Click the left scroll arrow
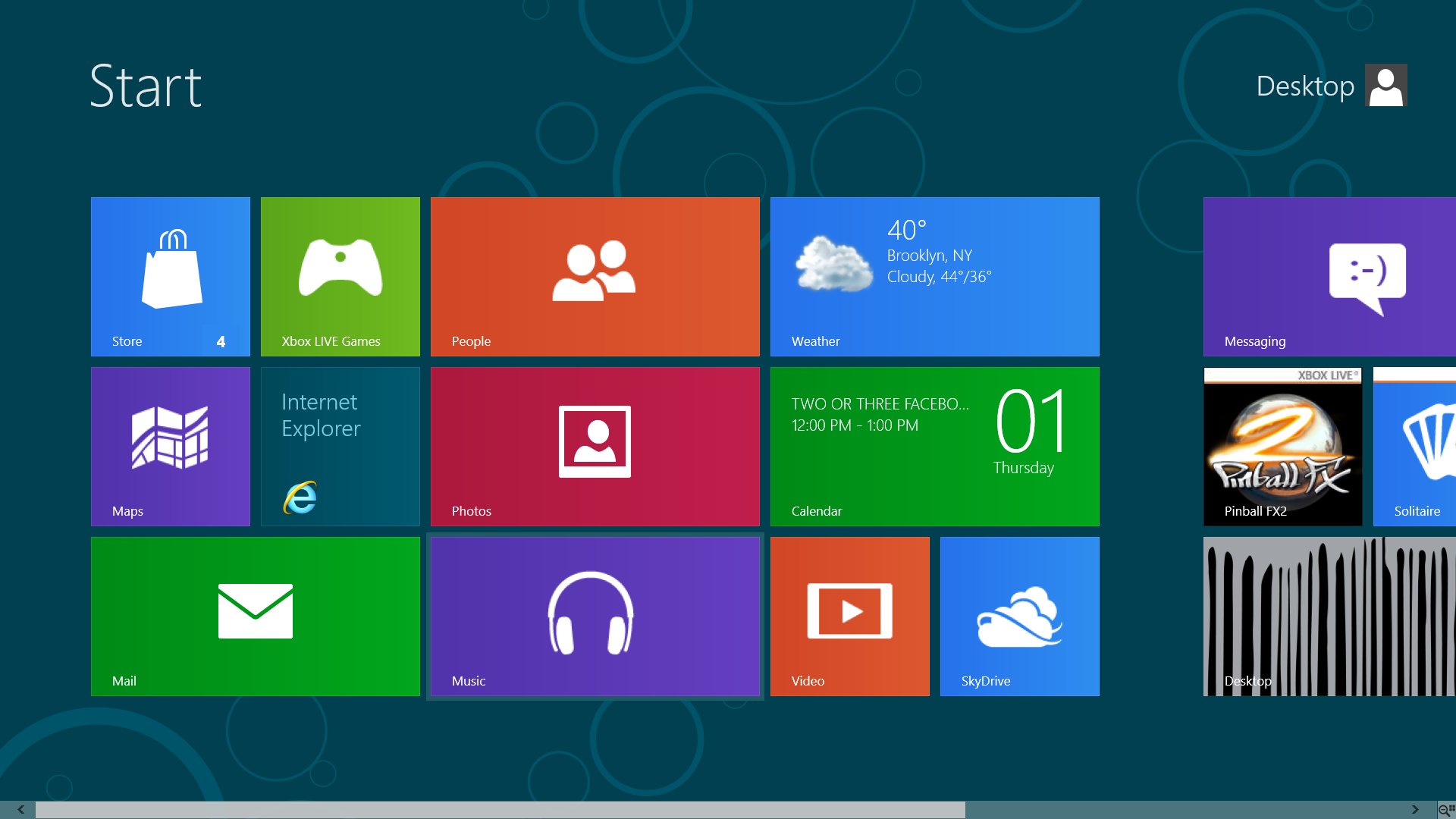The height and width of the screenshot is (819, 1456). pos(20,810)
